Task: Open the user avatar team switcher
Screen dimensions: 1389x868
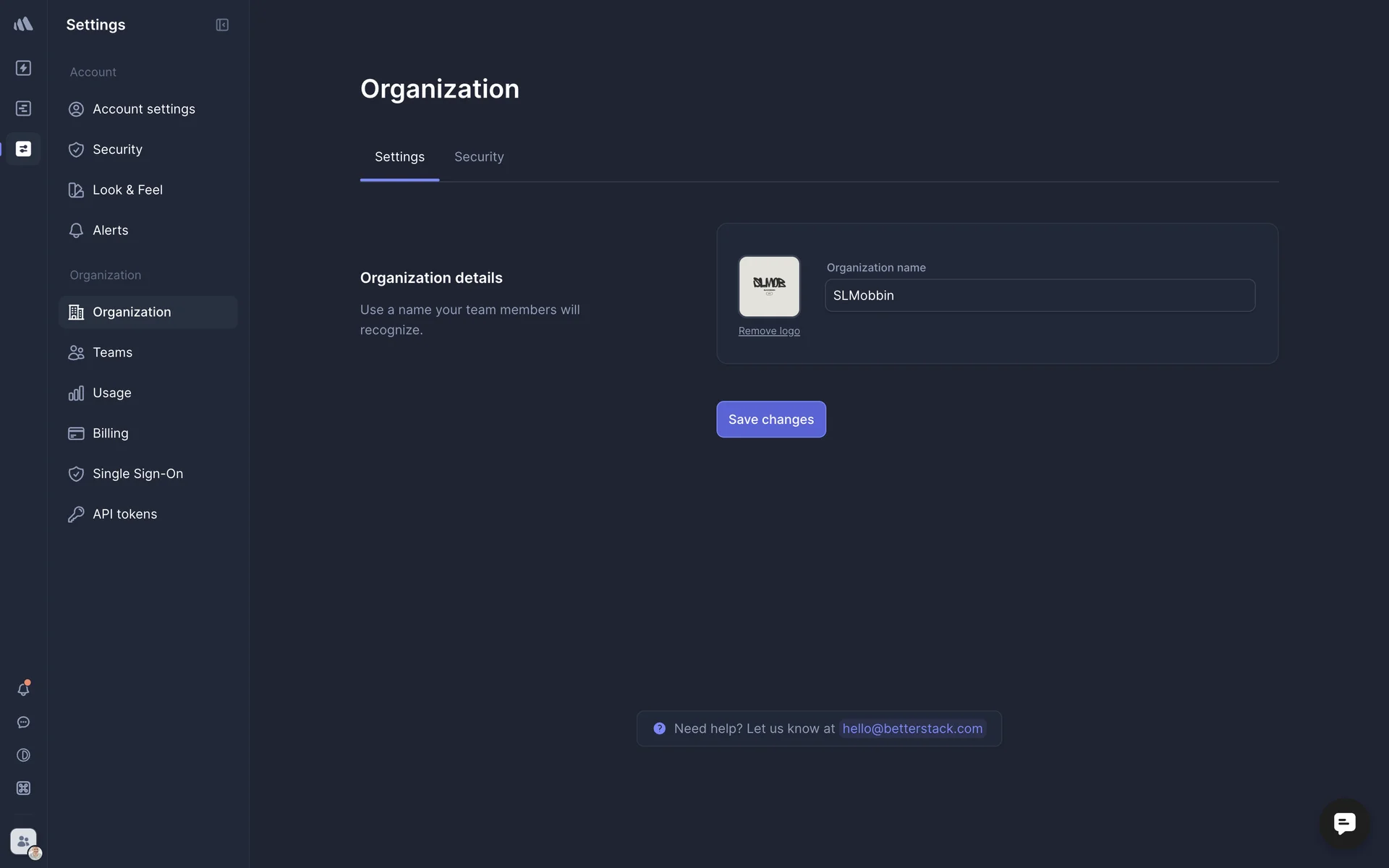Action: (24, 842)
